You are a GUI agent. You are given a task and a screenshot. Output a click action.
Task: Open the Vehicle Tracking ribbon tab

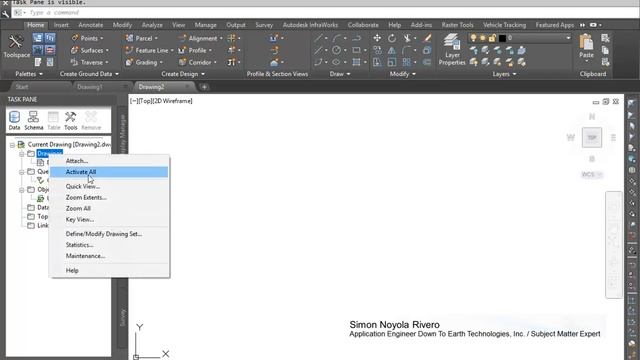pos(504,25)
